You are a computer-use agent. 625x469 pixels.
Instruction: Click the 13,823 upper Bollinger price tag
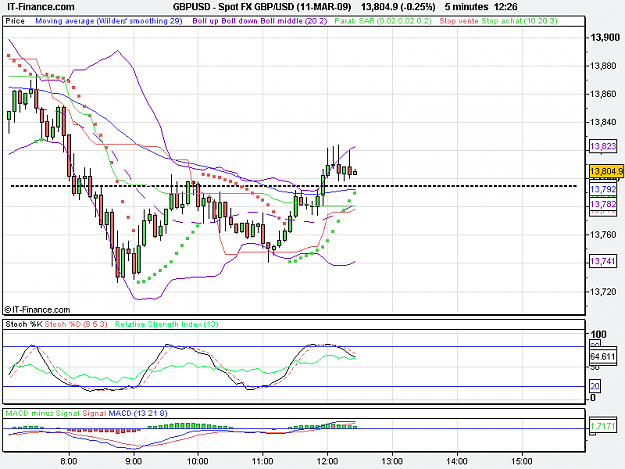pos(603,146)
